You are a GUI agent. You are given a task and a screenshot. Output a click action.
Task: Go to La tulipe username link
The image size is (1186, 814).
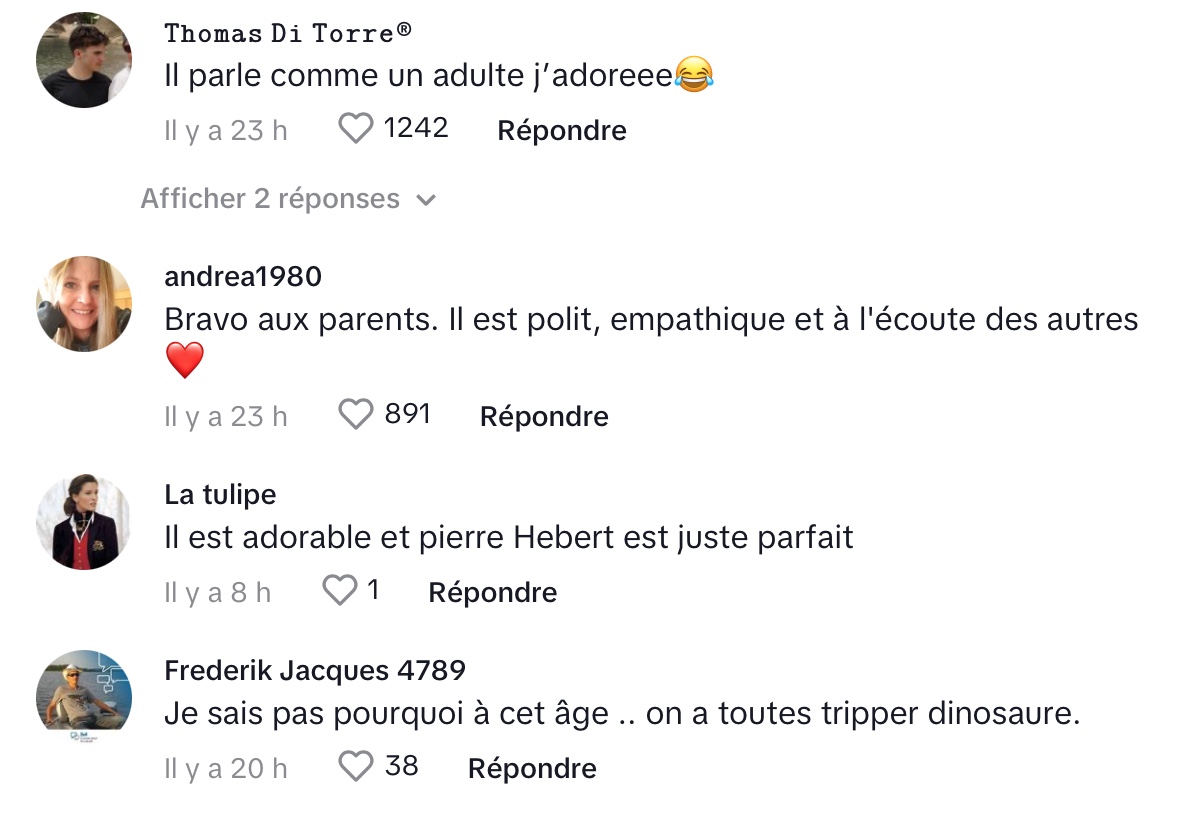pos(220,494)
